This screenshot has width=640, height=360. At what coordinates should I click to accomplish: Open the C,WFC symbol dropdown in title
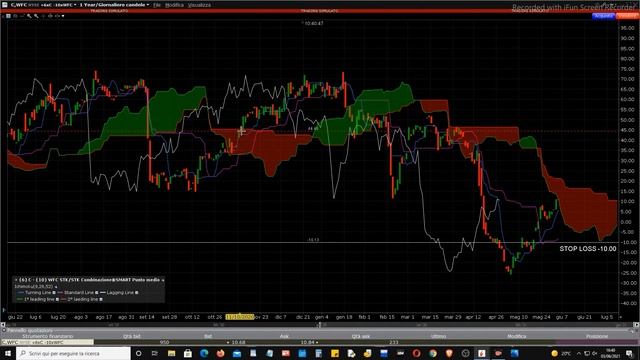coord(75,5)
